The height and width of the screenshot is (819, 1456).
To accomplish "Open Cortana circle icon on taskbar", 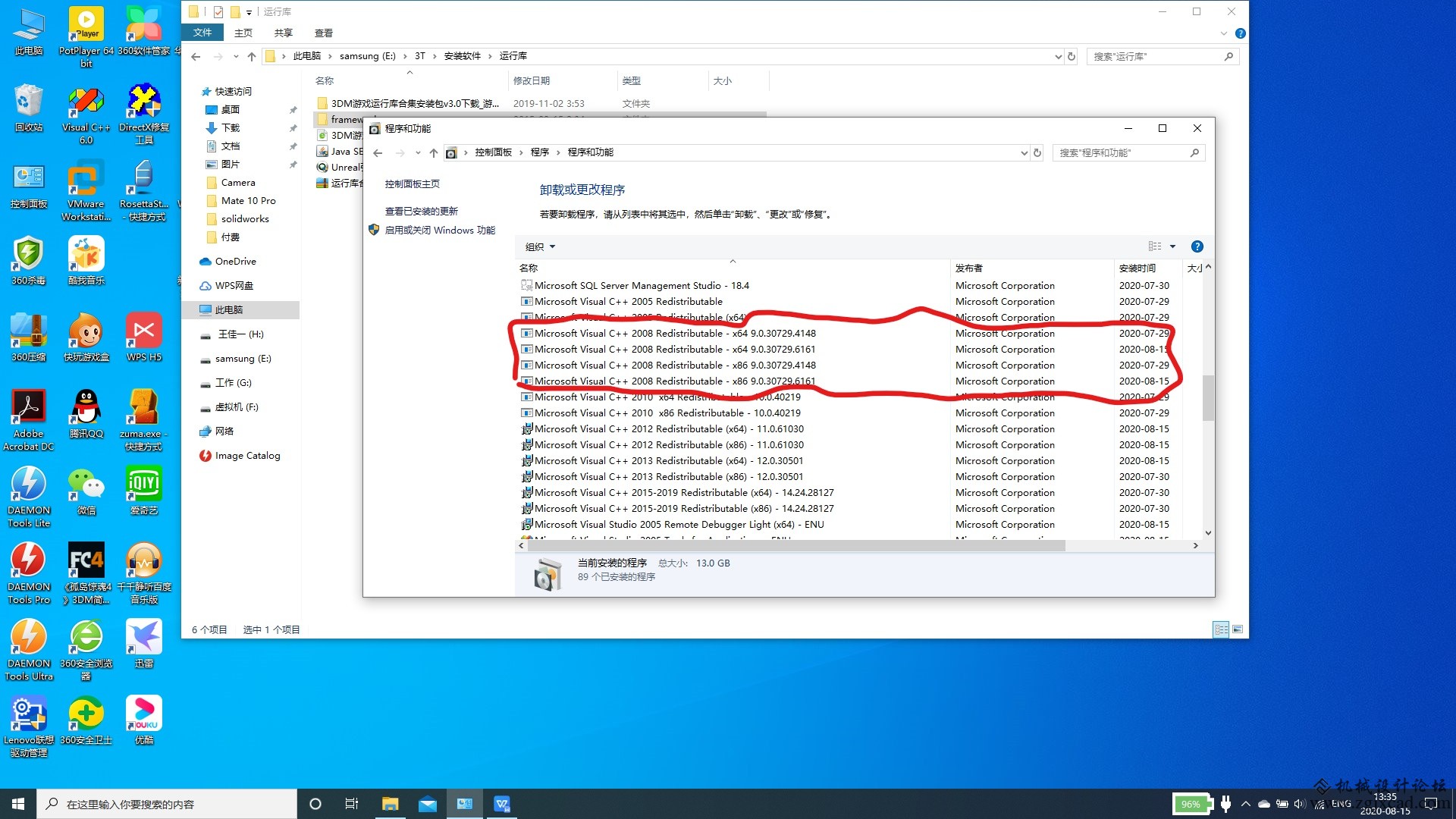I will [x=315, y=804].
